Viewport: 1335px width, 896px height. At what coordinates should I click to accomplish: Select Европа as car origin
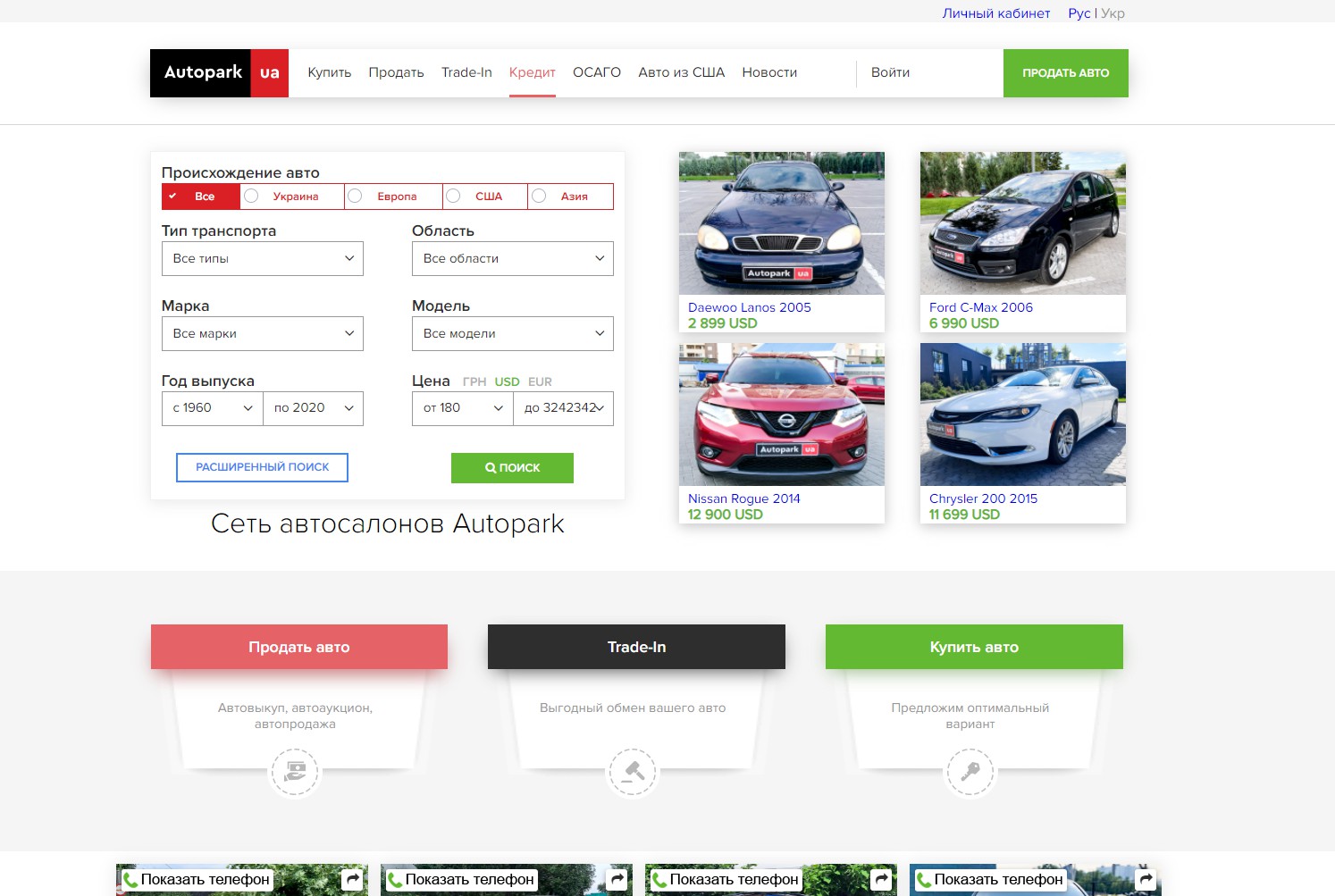click(x=394, y=197)
